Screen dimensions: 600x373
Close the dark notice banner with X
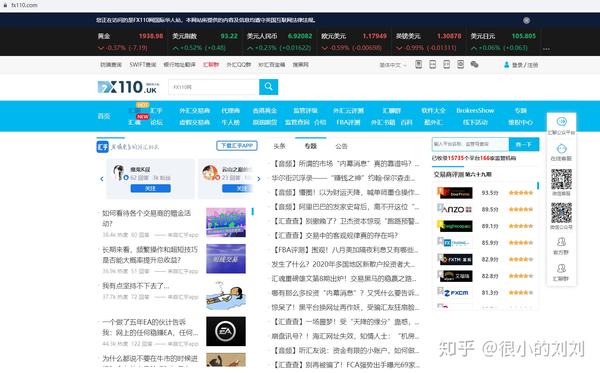point(527,20)
